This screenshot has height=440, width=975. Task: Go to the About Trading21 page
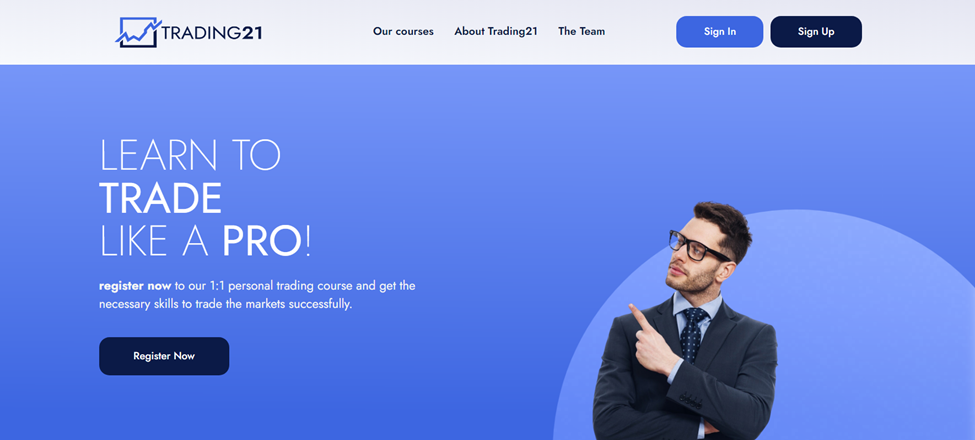coord(496,31)
